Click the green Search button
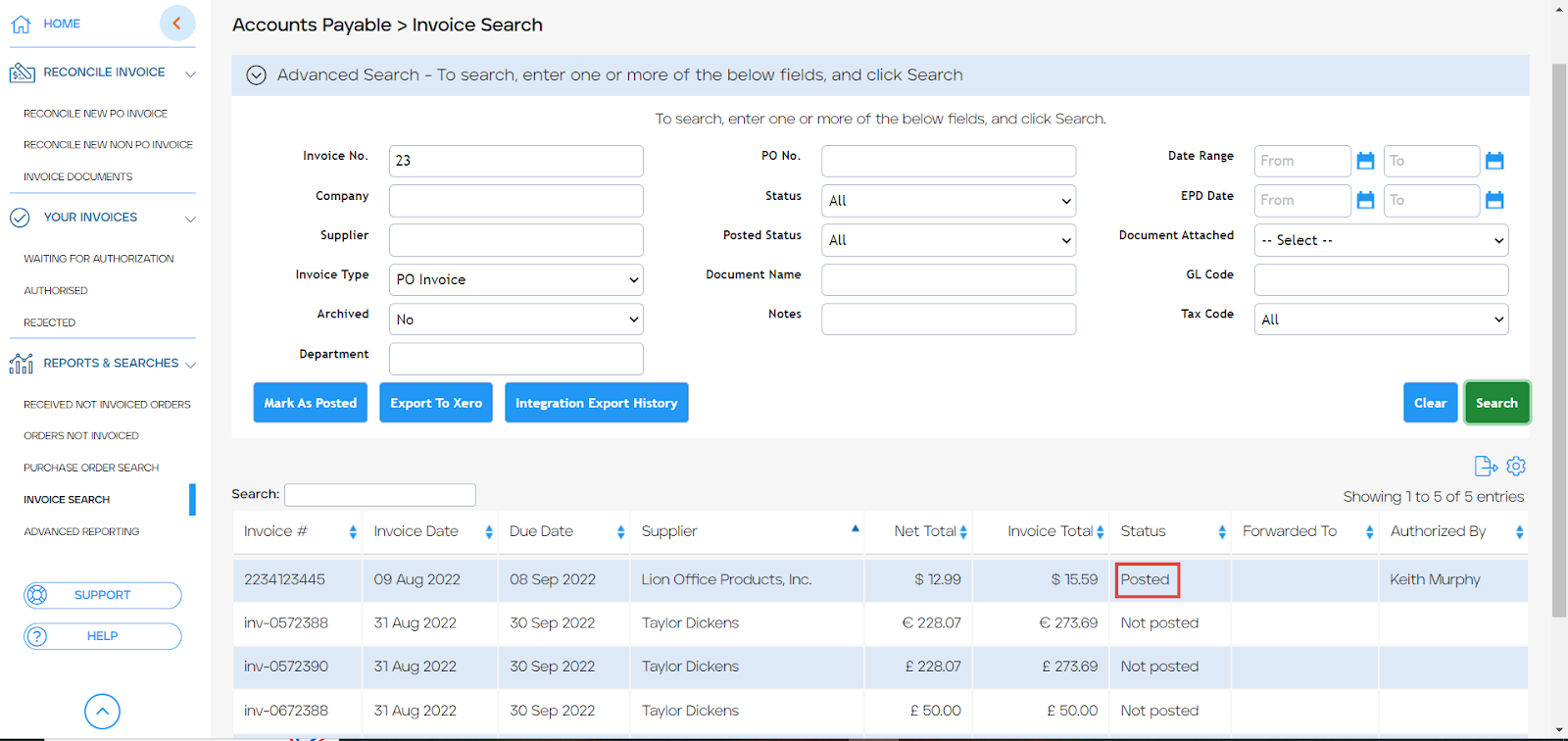The image size is (1568, 741). [1496, 403]
